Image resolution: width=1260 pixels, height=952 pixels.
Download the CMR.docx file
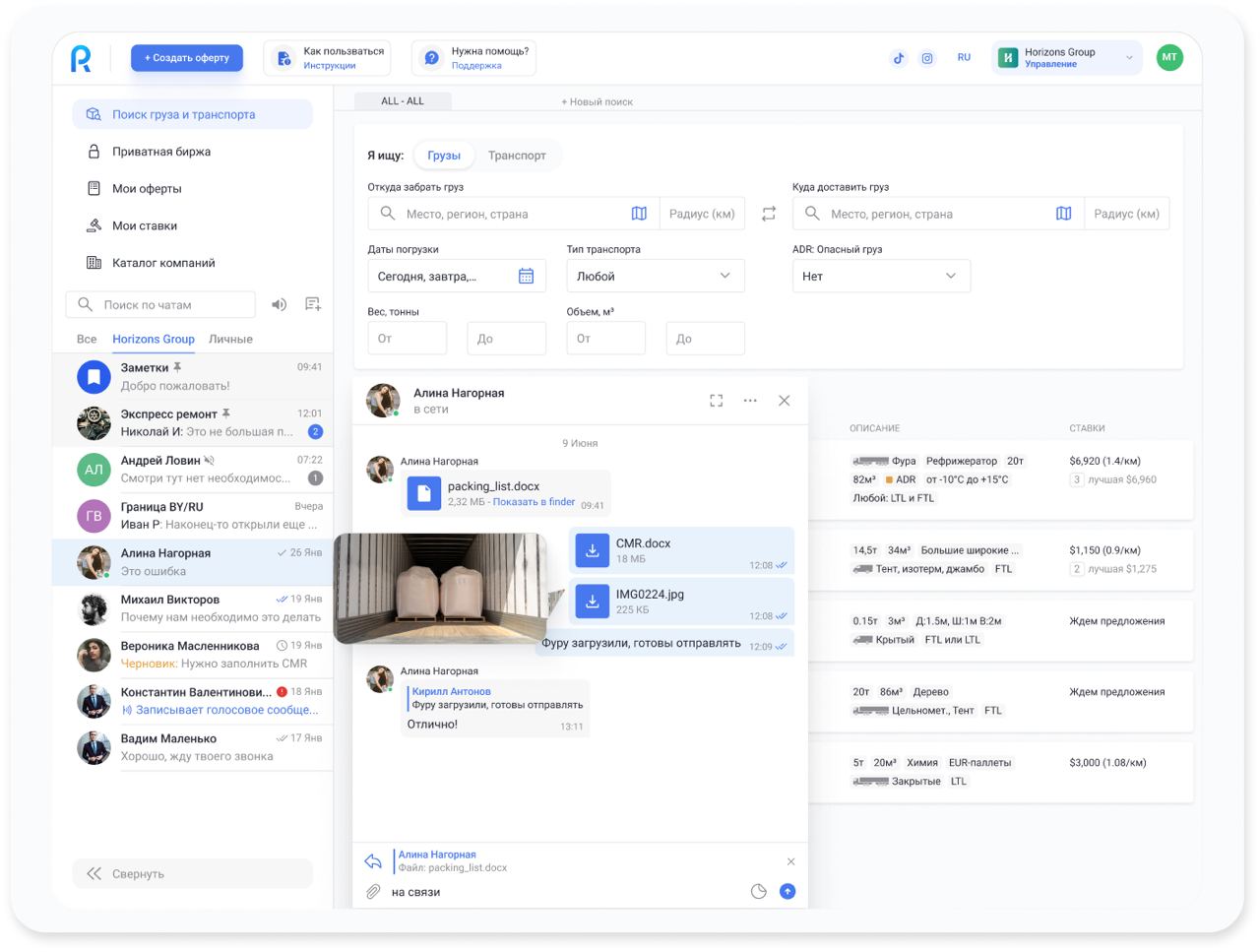coord(593,551)
